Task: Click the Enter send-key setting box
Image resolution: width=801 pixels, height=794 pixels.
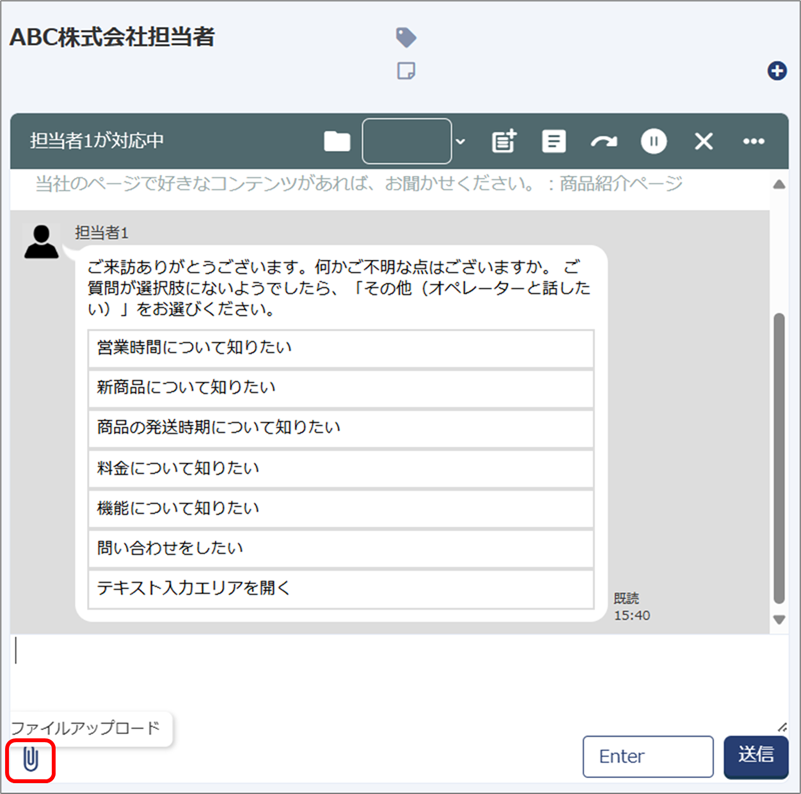Action: (x=648, y=757)
